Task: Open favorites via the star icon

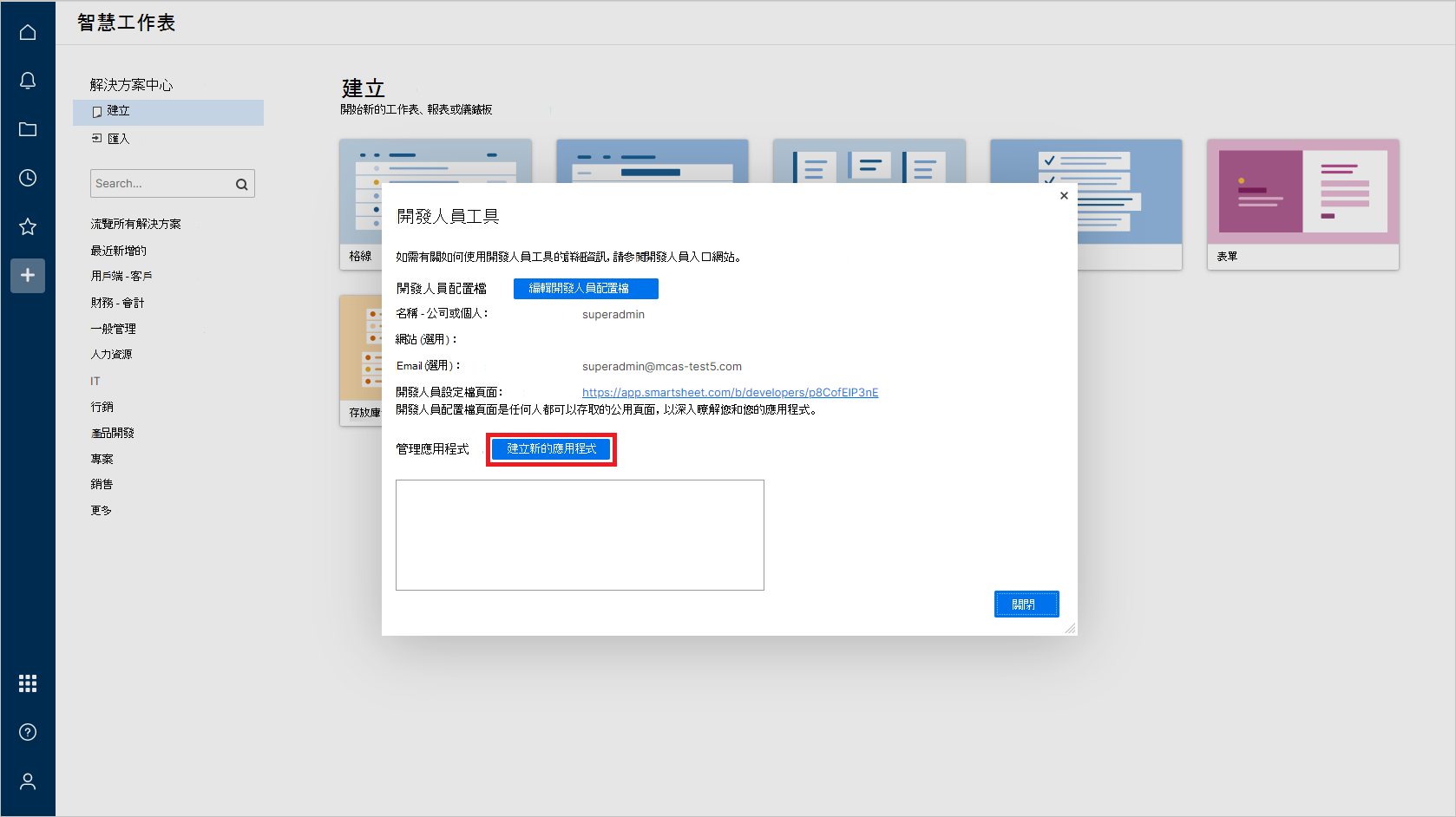Action: (28, 226)
